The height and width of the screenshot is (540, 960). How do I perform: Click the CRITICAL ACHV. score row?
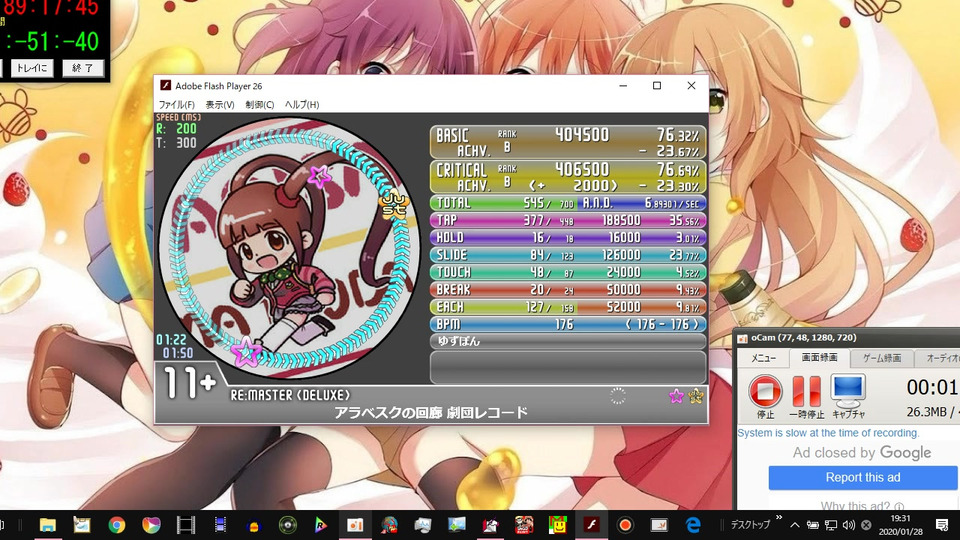568,177
